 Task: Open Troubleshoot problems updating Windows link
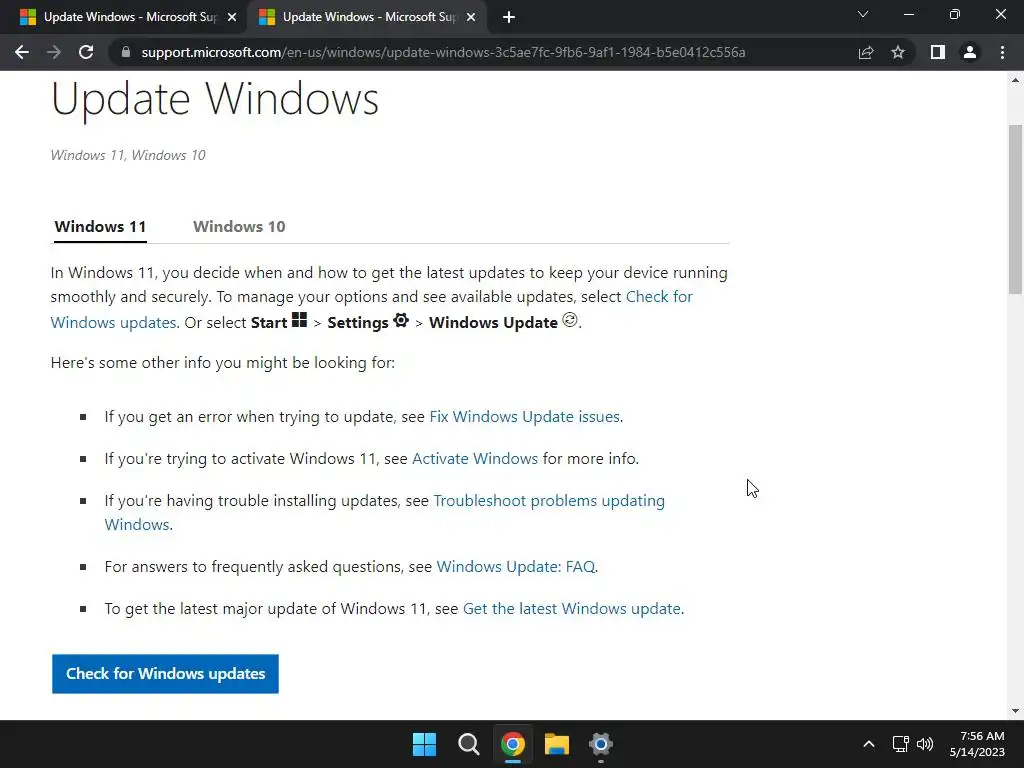tap(549, 501)
